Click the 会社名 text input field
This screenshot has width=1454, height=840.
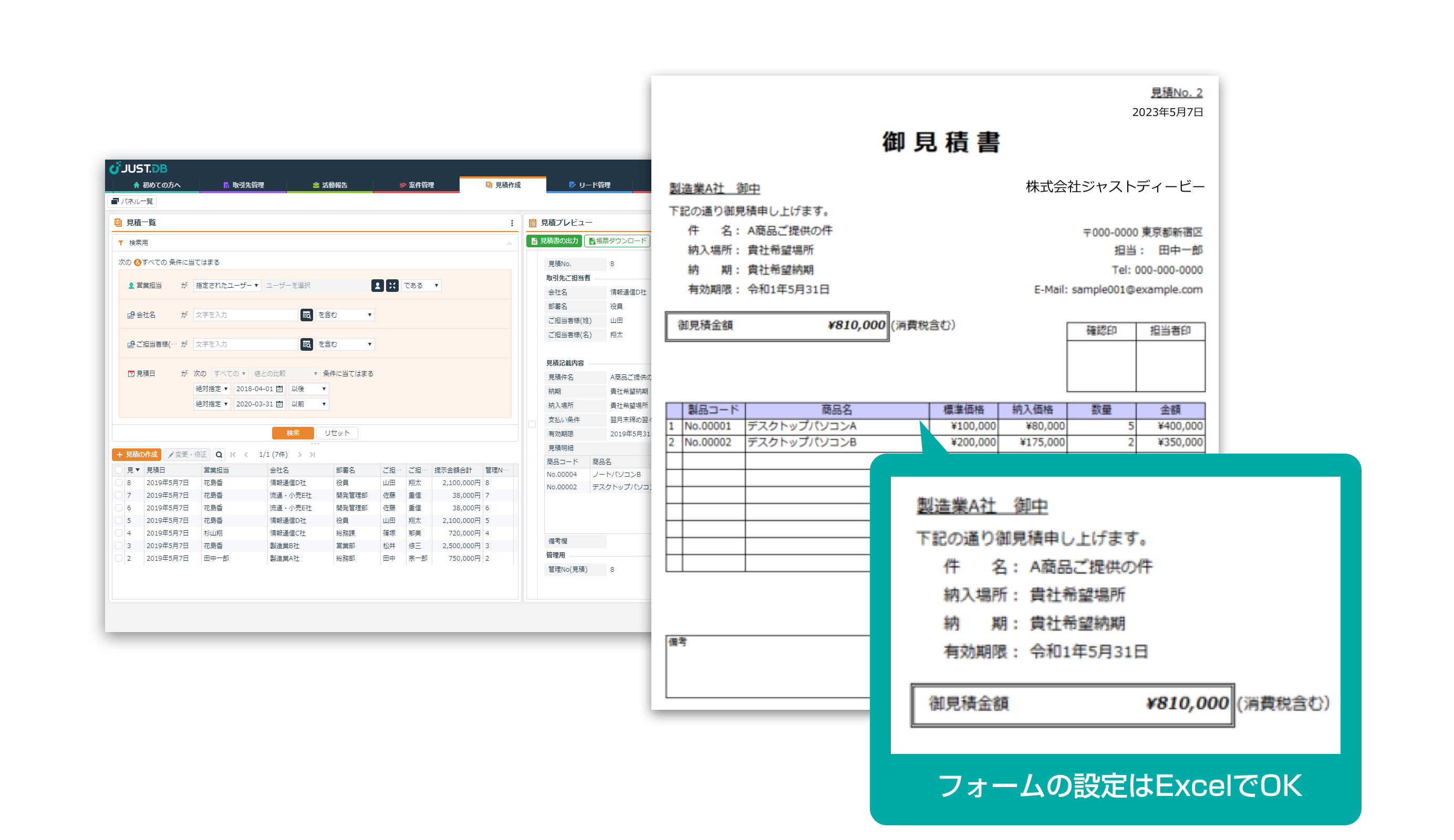[x=245, y=315]
